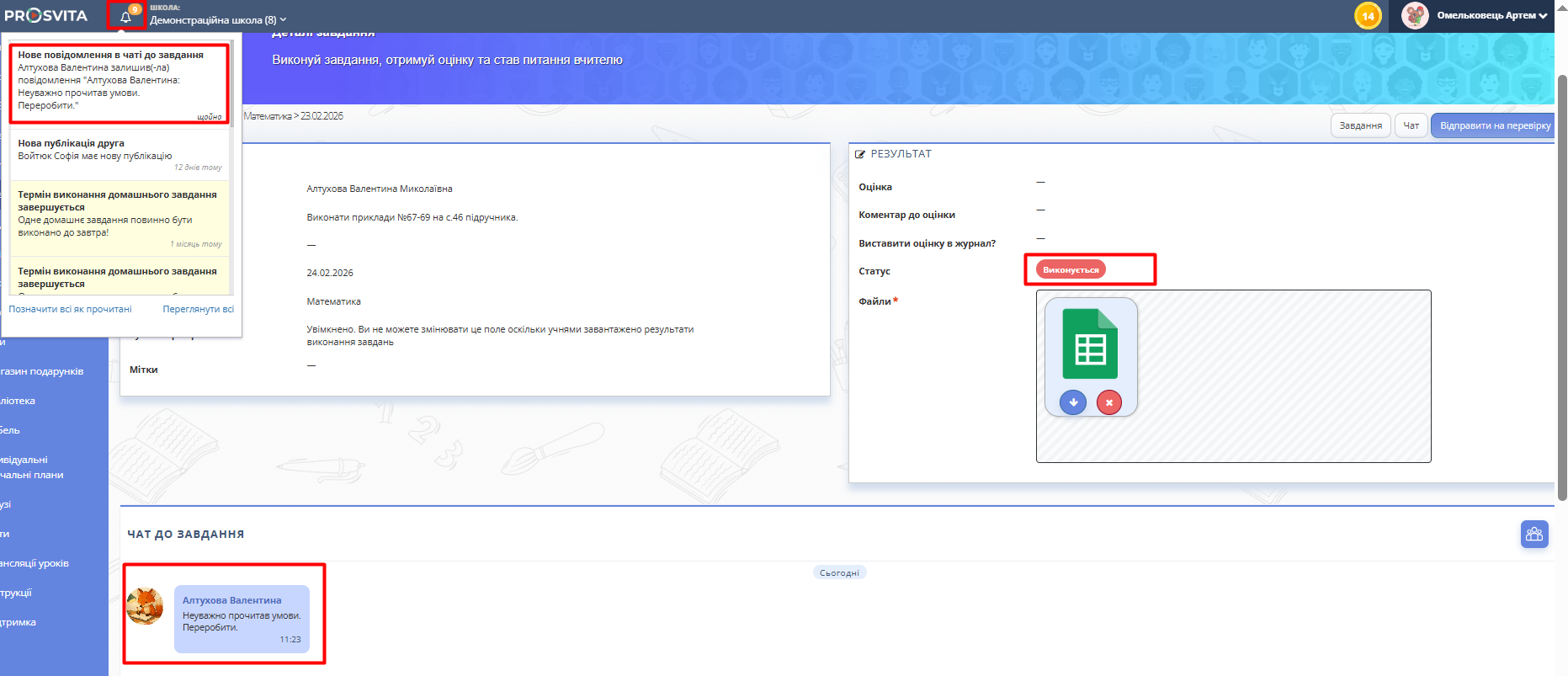Click the PROSVITA logo
Viewport: 1568px width, 676px height.
pyautogui.click(x=46, y=16)
